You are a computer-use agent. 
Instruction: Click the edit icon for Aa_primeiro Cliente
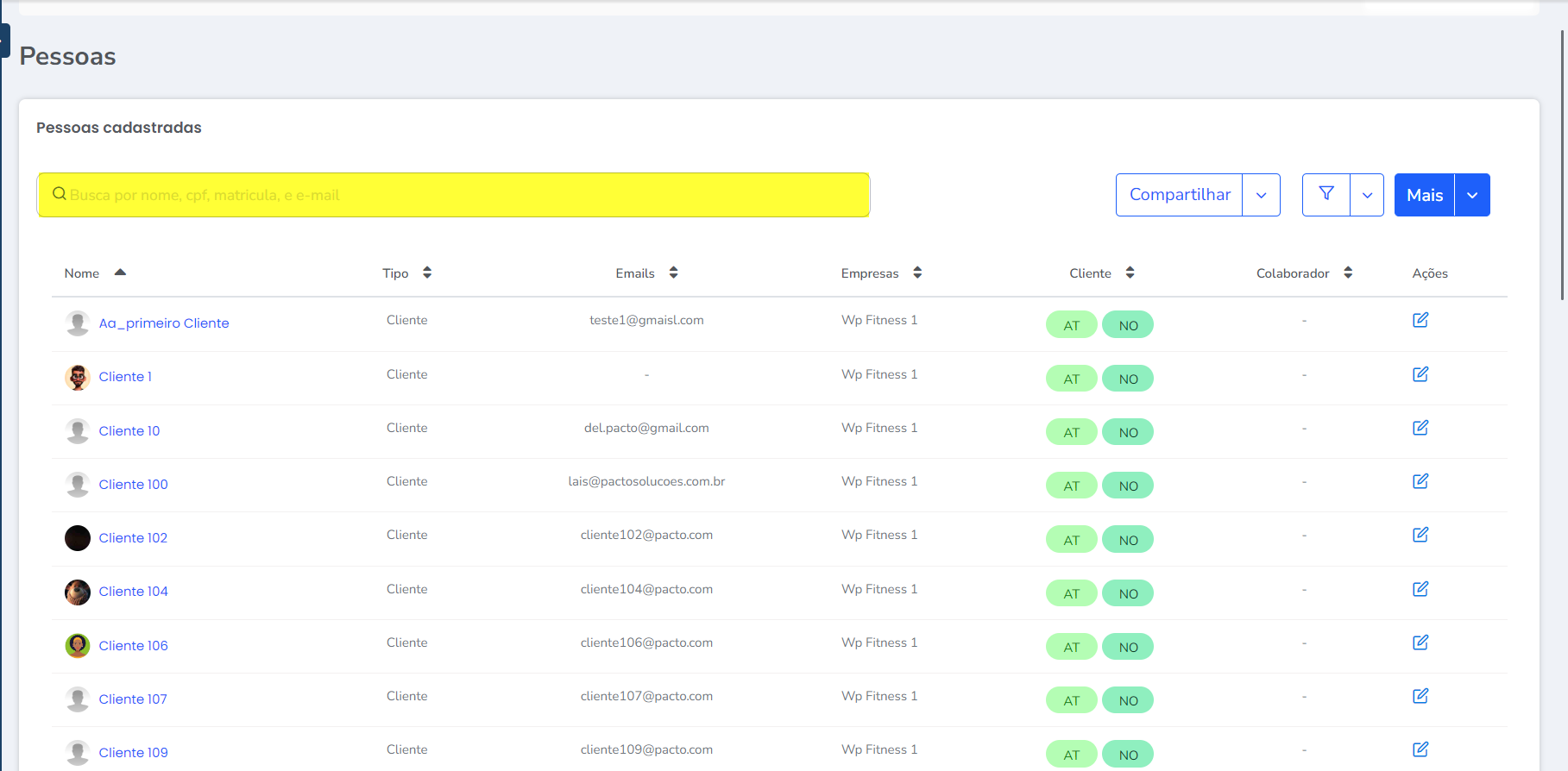point(1420,320)
